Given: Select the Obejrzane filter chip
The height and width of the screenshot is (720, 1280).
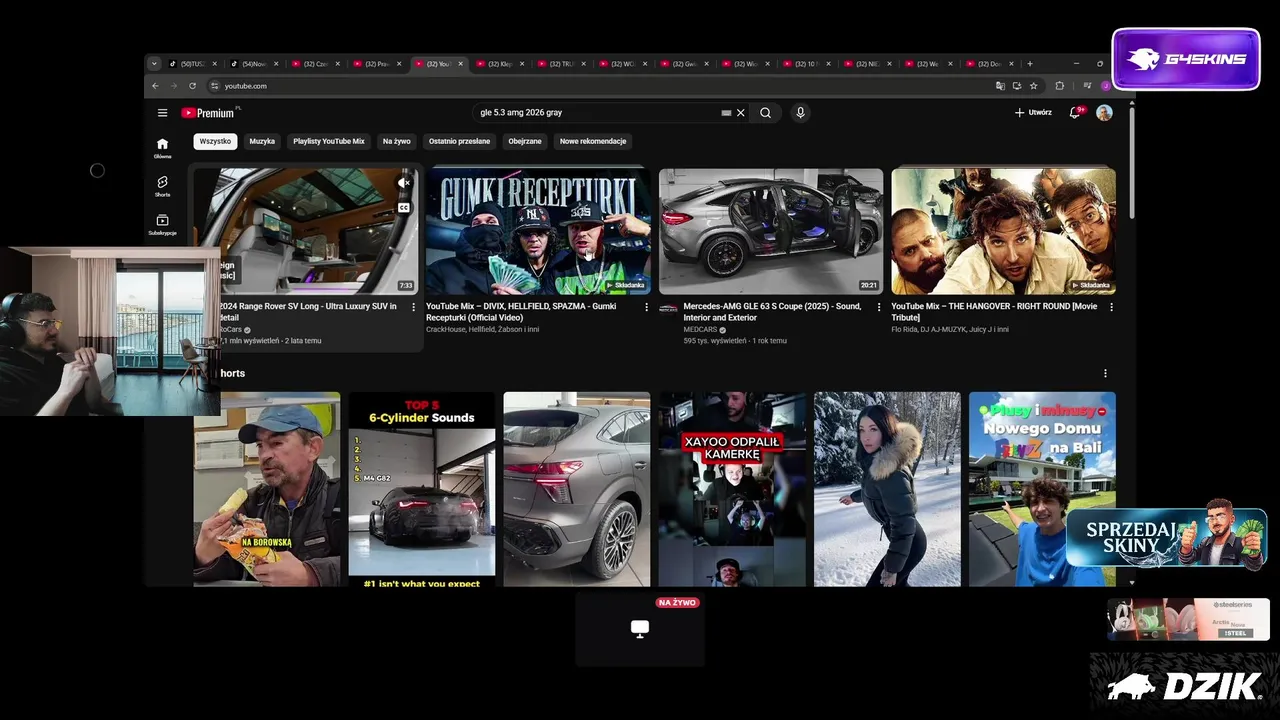Looking at the screenshot, I should tap(525, 141).
